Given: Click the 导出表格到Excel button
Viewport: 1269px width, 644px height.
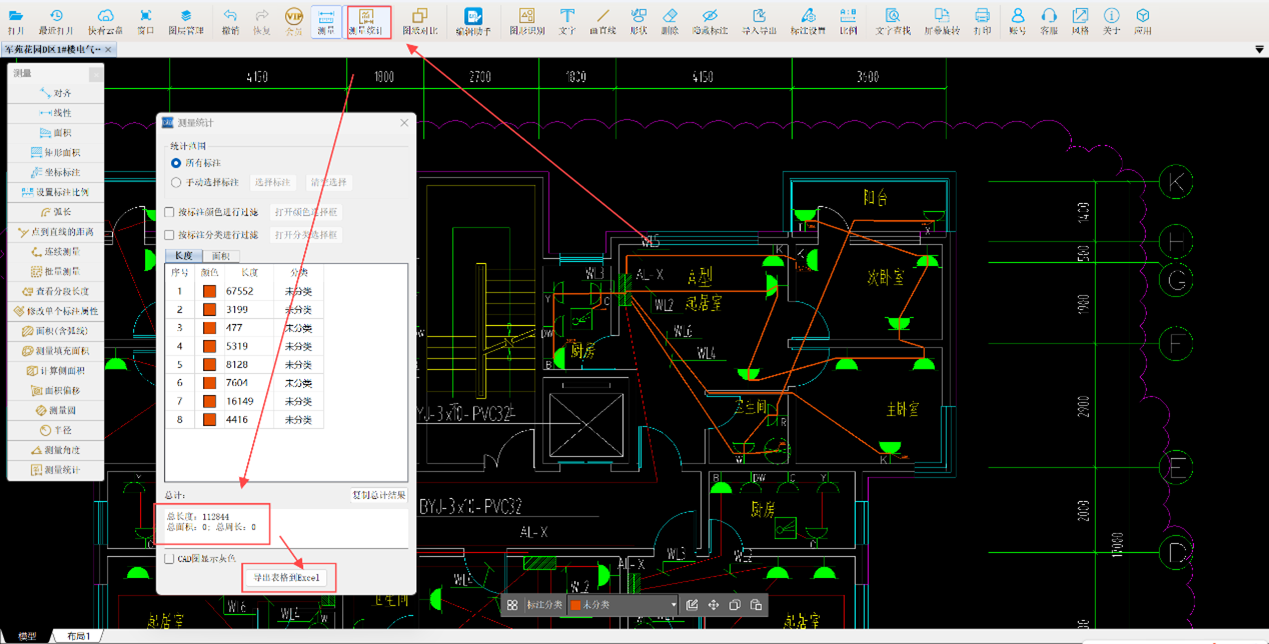Looking at the screenshot, I should 287,578.
